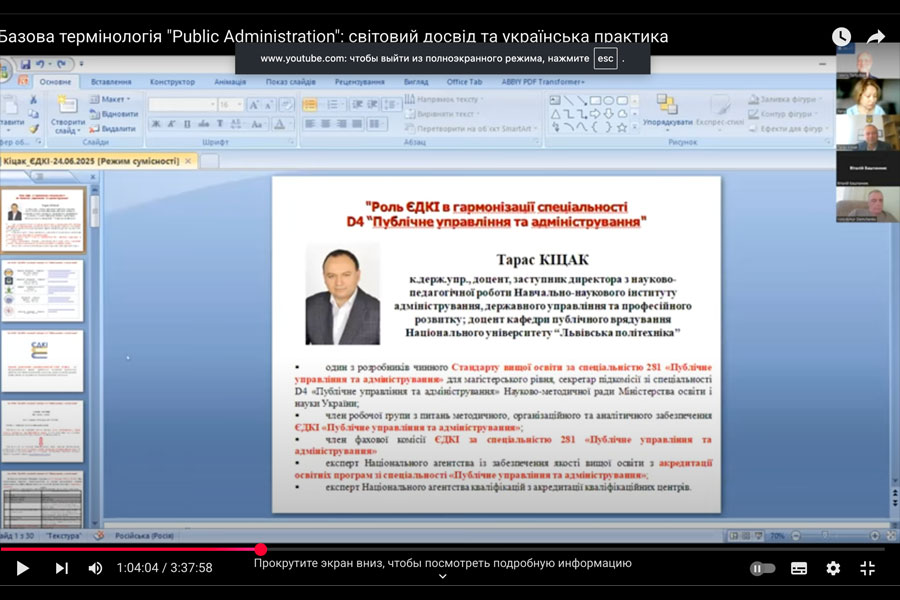Click the red progress bar scrubber
The height and width of the screenshot is (600, 900).
coord(261,549)
